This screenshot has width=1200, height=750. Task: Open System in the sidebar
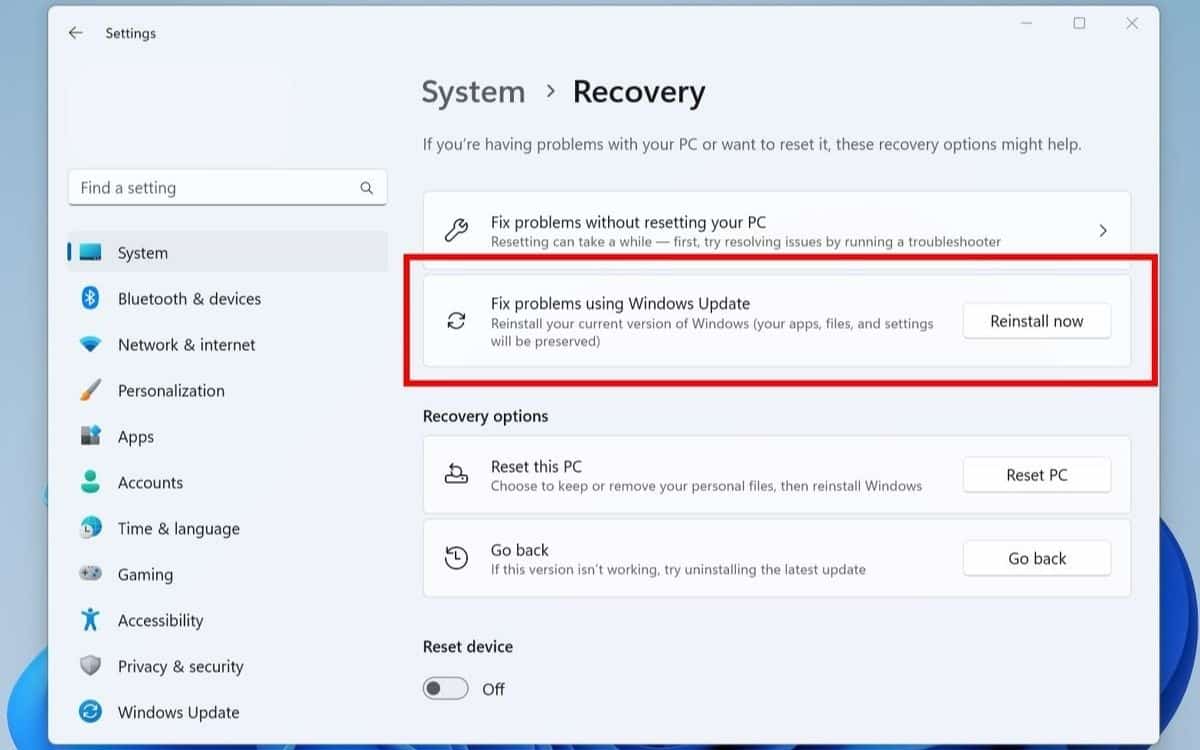pos(227,252)
